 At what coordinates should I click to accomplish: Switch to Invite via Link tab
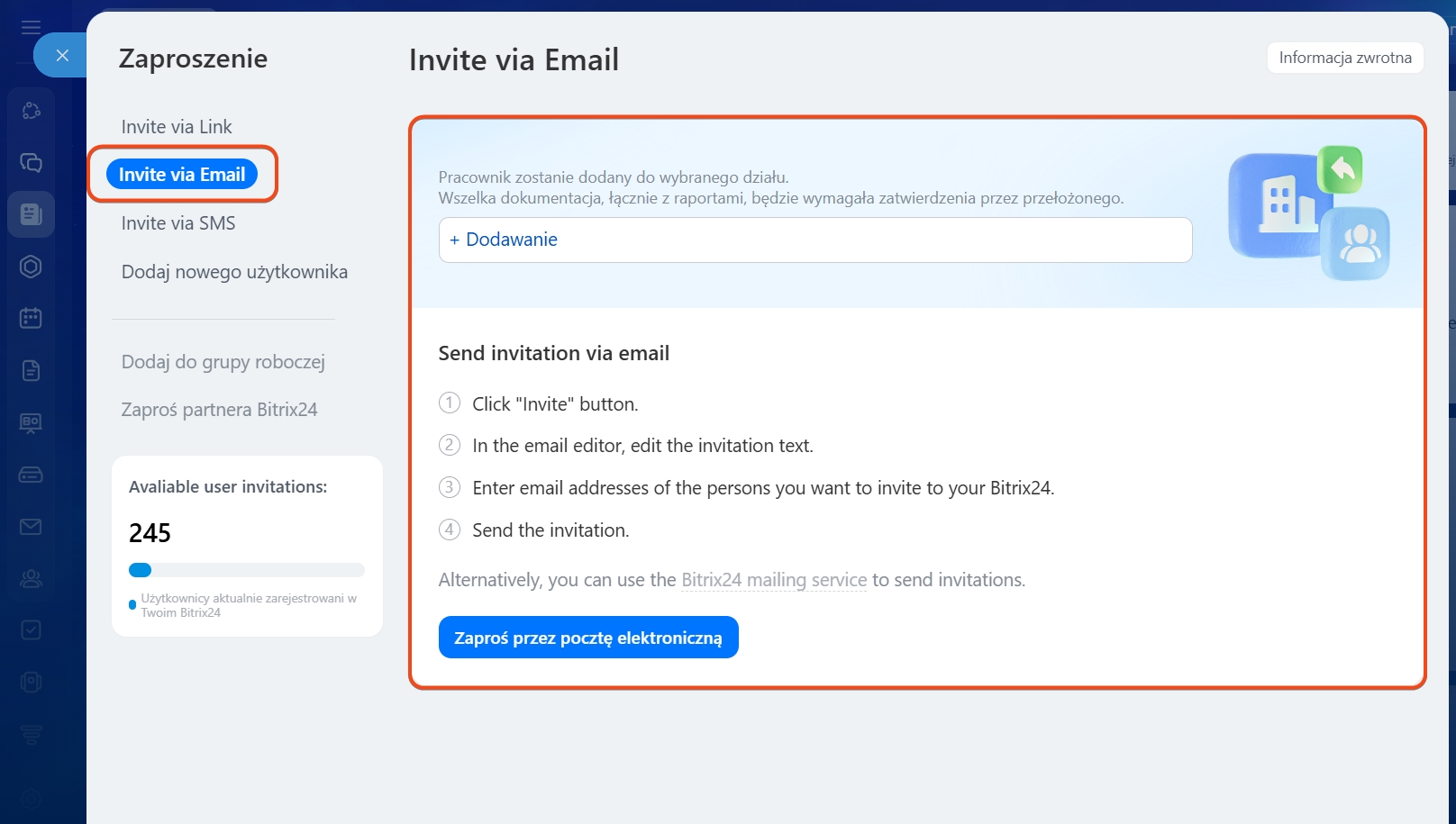point(177,127)
